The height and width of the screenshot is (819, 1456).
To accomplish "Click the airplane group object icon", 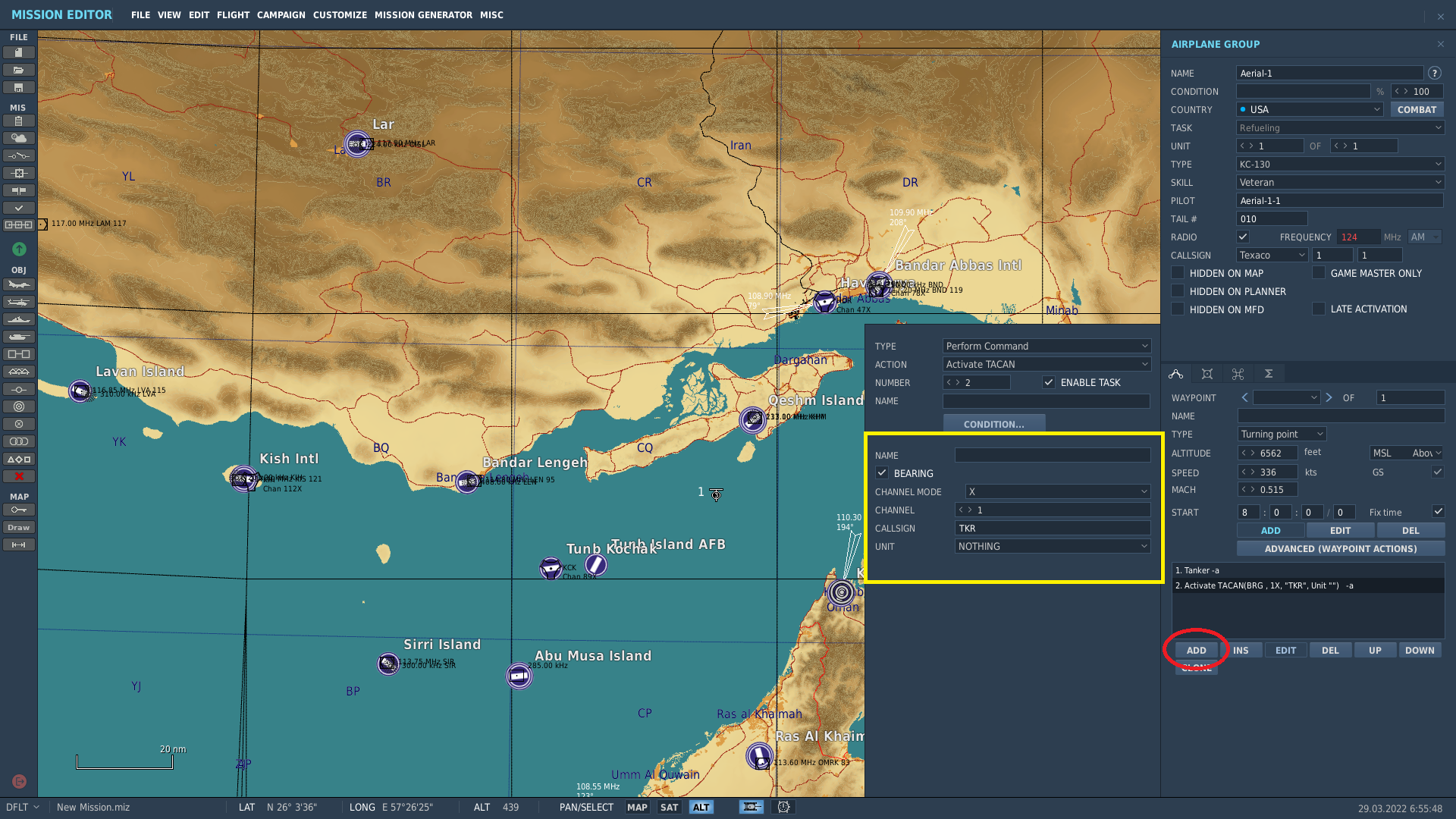I will [x=19, y=285].
